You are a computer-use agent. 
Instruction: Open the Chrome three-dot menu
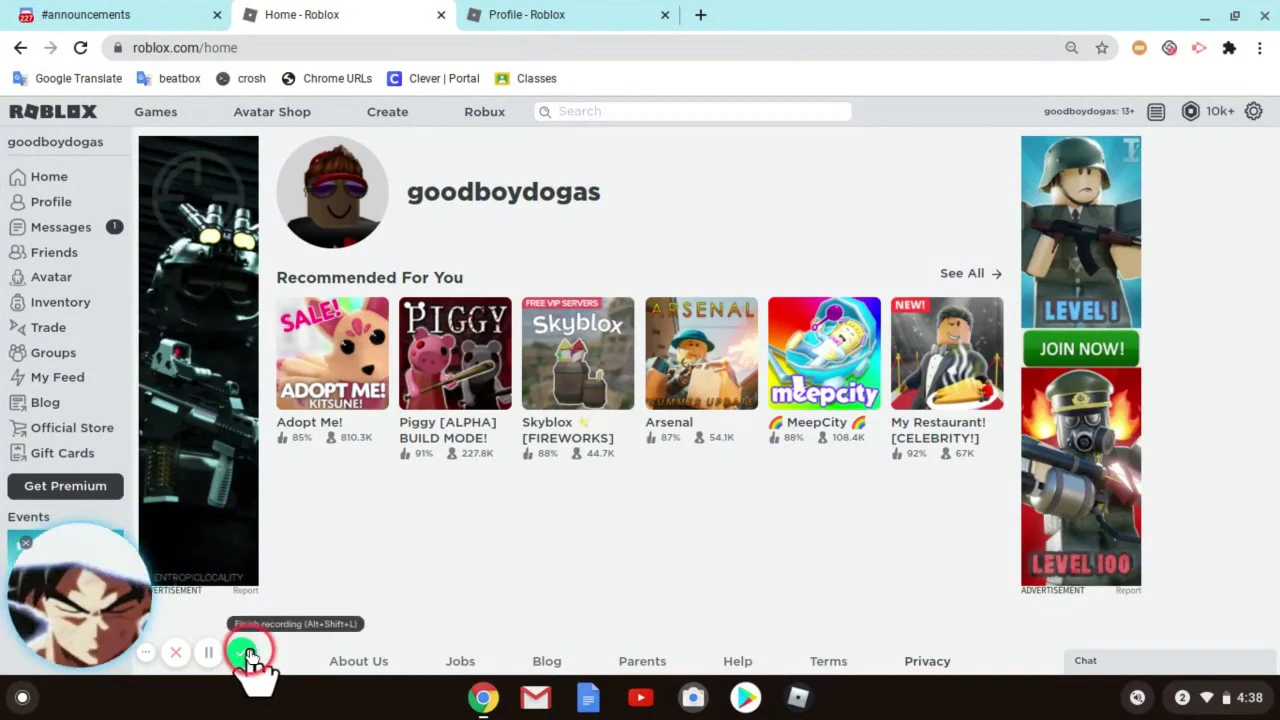tap(1259, 47)
